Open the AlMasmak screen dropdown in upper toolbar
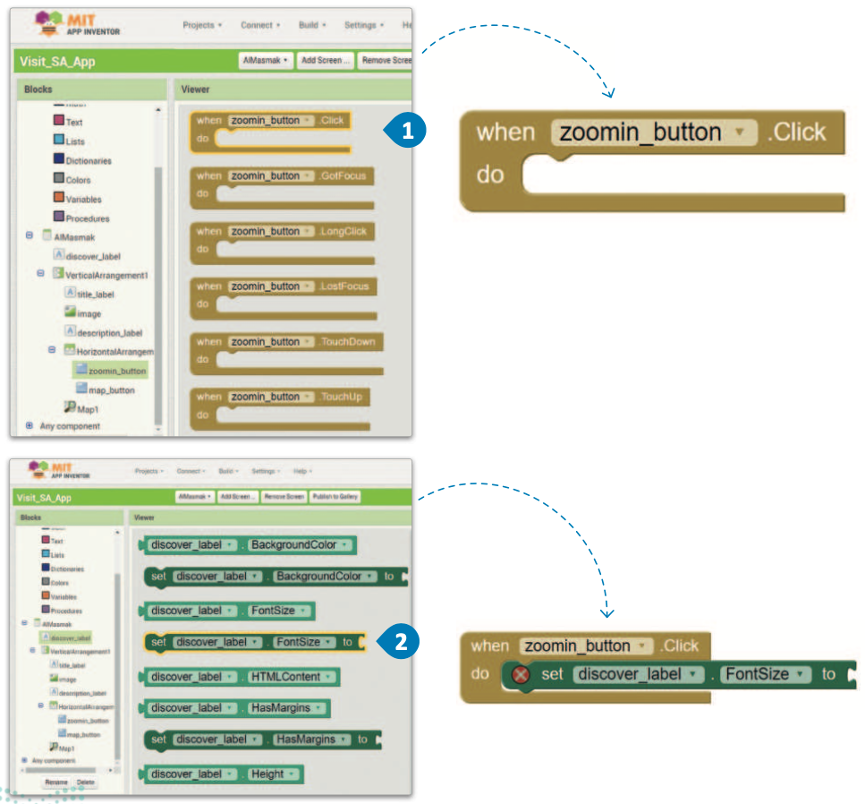Viewport: 866px width, 804px height. coord(266,61)
